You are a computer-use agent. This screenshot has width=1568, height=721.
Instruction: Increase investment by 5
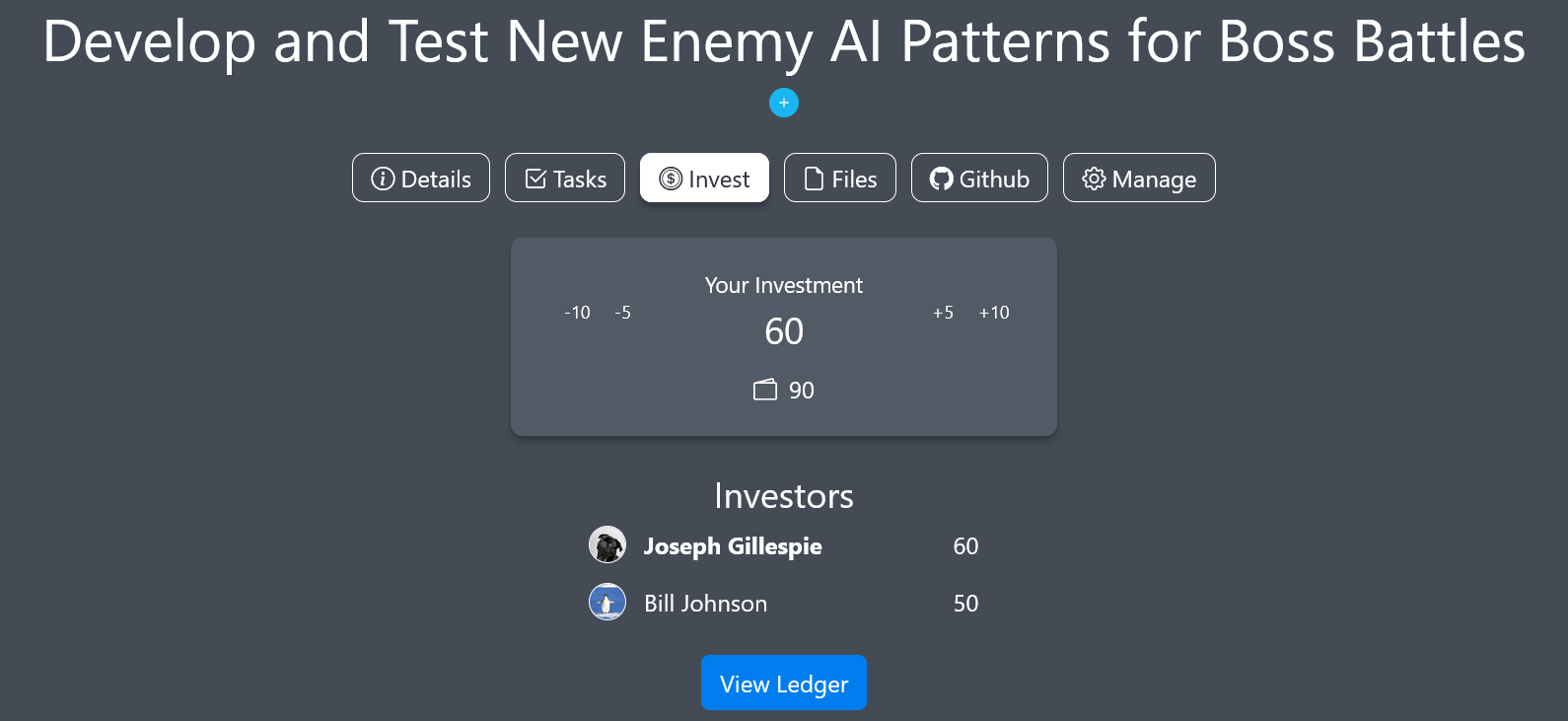[x=943, y=313]
